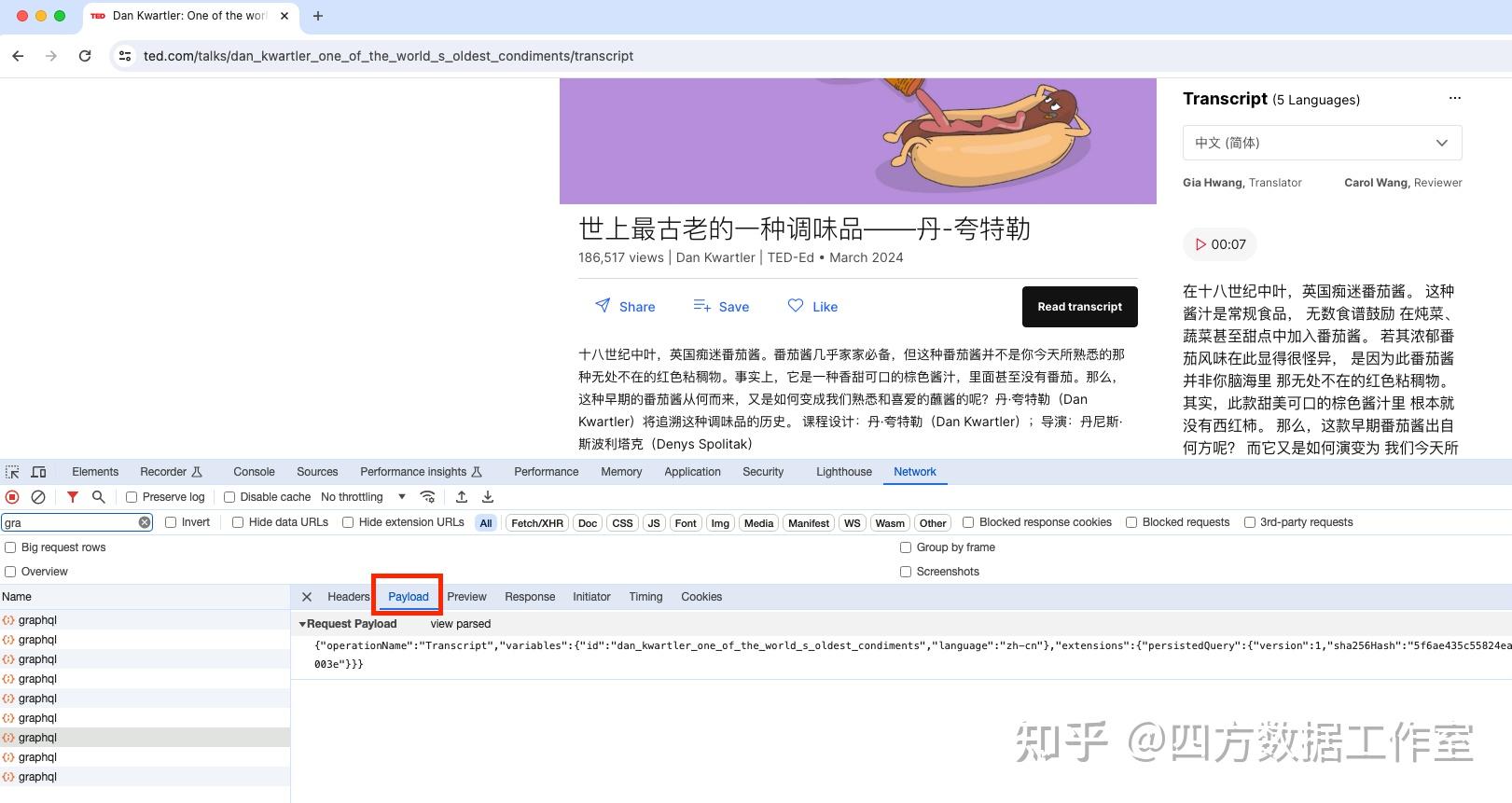
Task: Export HAR file download icon
Action: tap(487, 497)
